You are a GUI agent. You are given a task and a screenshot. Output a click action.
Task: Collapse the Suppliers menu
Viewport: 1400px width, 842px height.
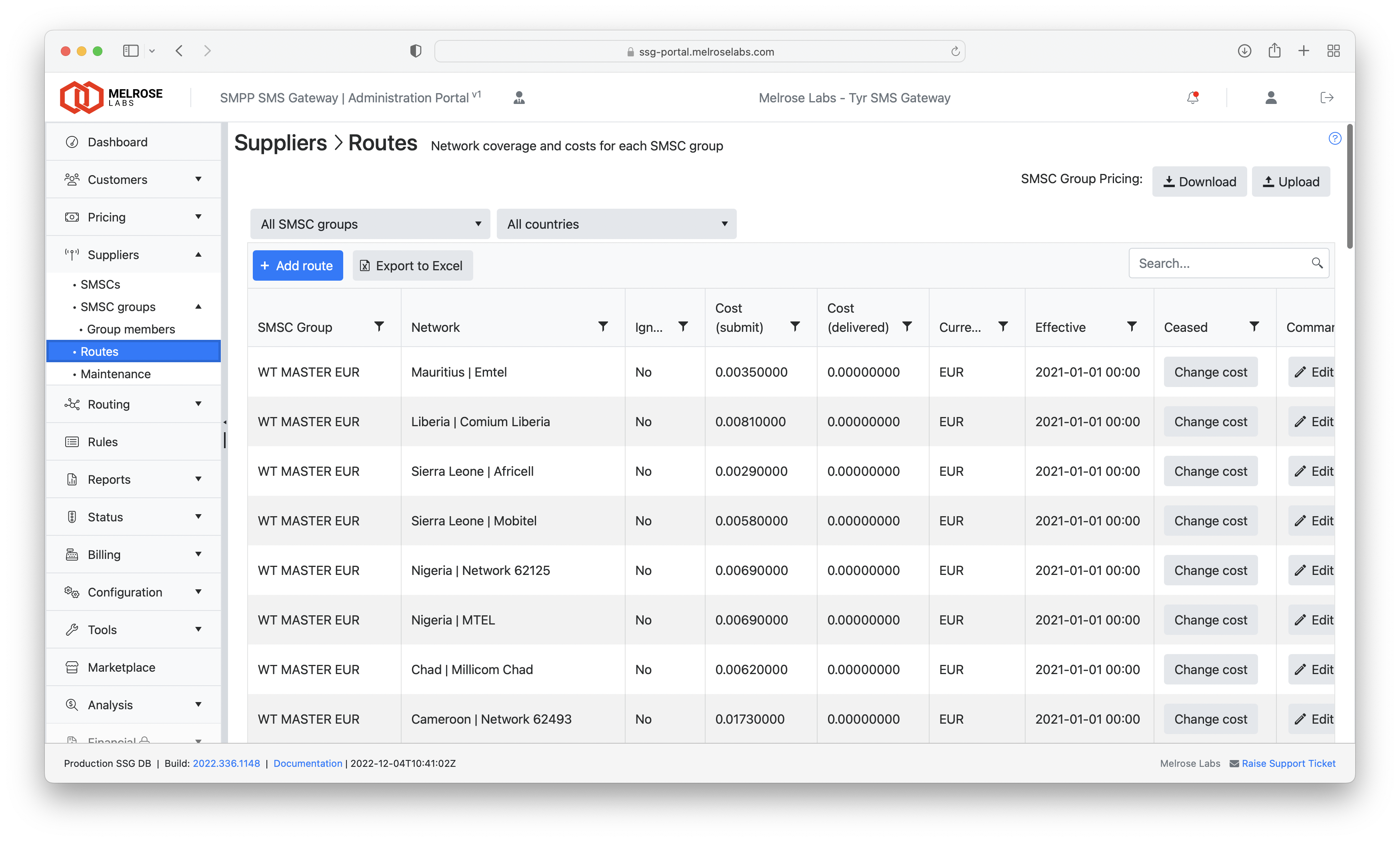pos(133,254)
